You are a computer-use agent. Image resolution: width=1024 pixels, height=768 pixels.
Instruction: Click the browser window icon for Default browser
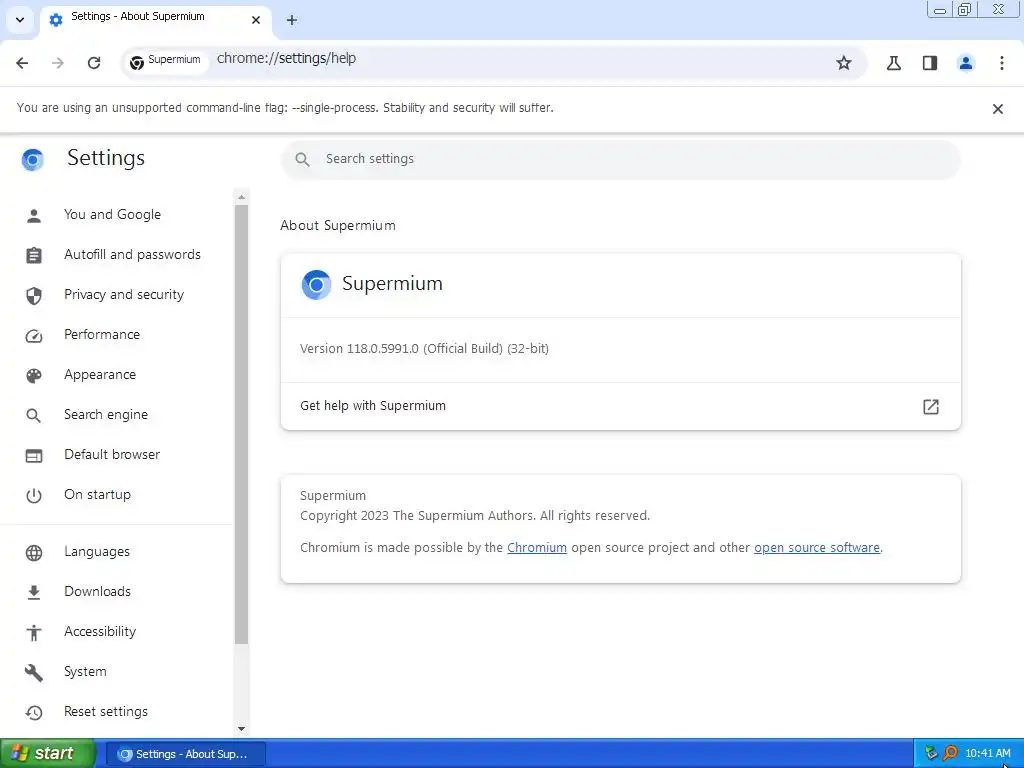pyautogui.click(x=34, y=456)
